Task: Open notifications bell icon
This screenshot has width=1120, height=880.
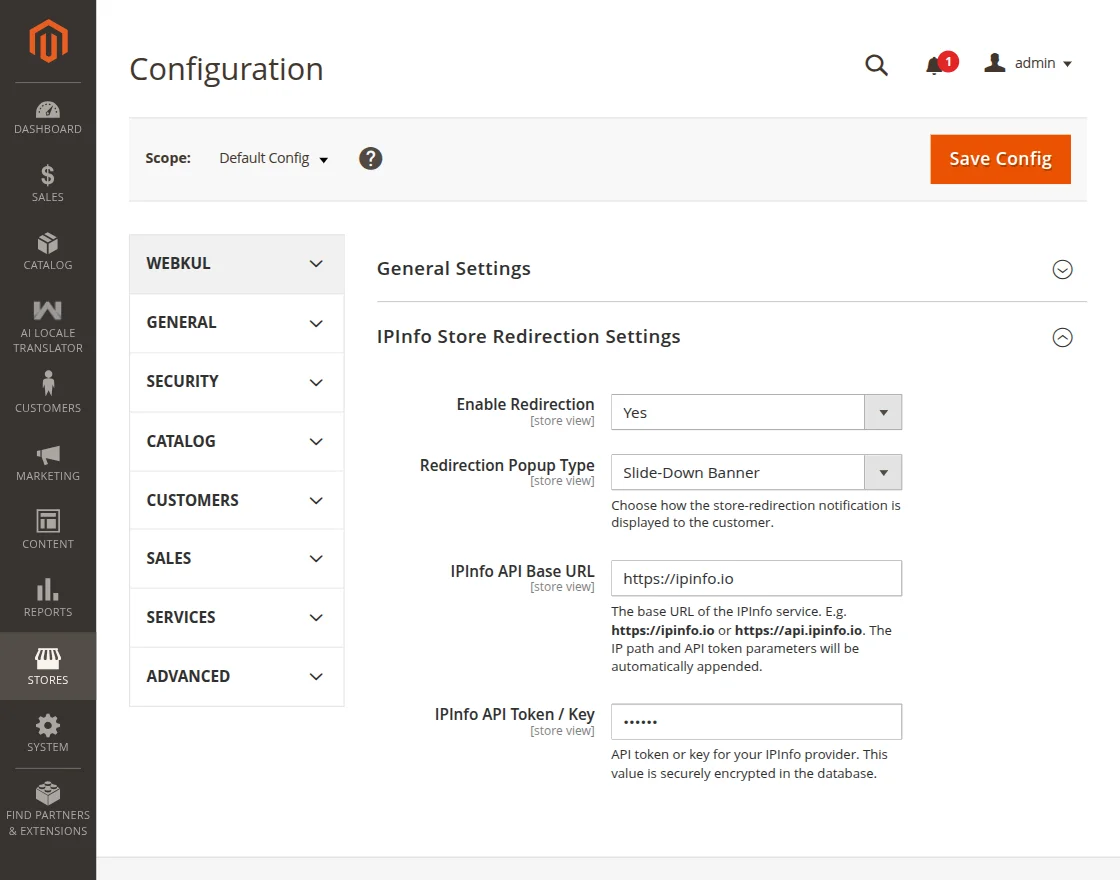Action: (x=934, y=66)
